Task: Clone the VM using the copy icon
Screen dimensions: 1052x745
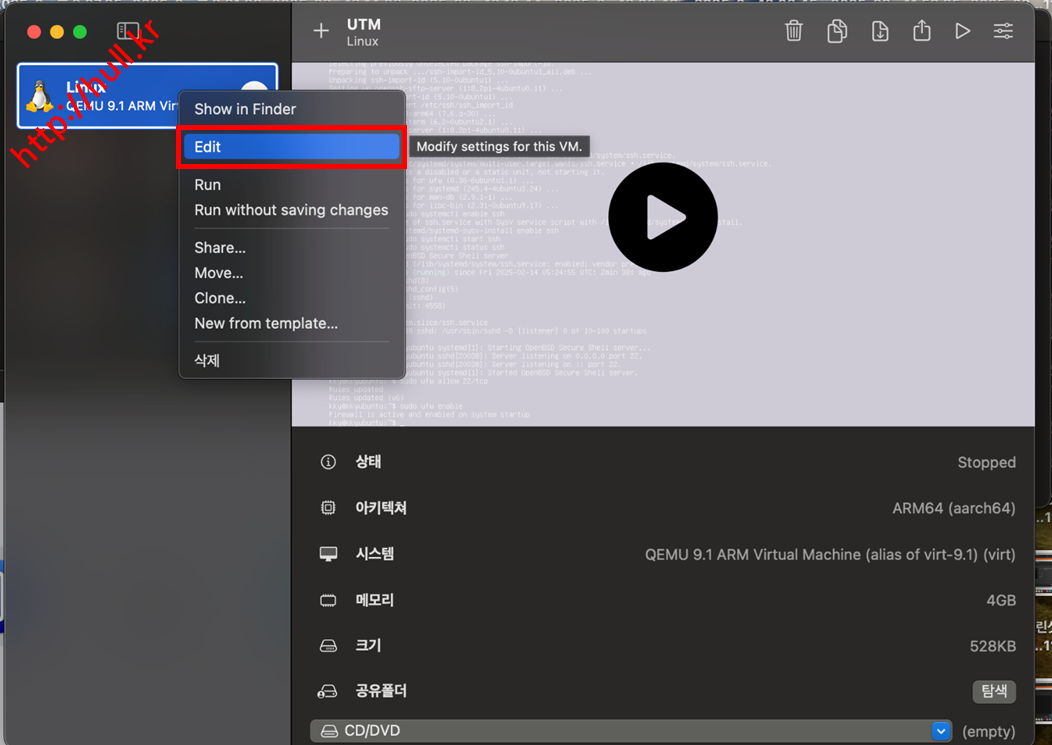Action: click(837, 31)
